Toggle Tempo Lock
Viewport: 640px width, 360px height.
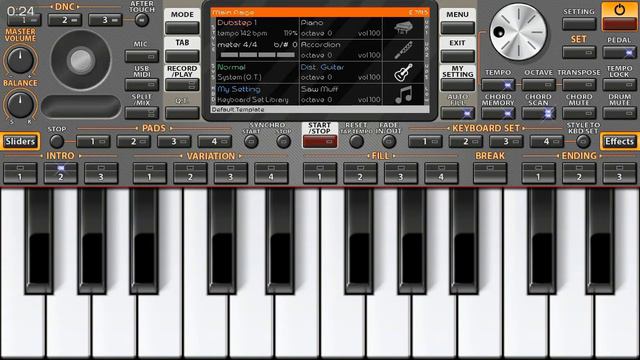(x=619, y=85)
